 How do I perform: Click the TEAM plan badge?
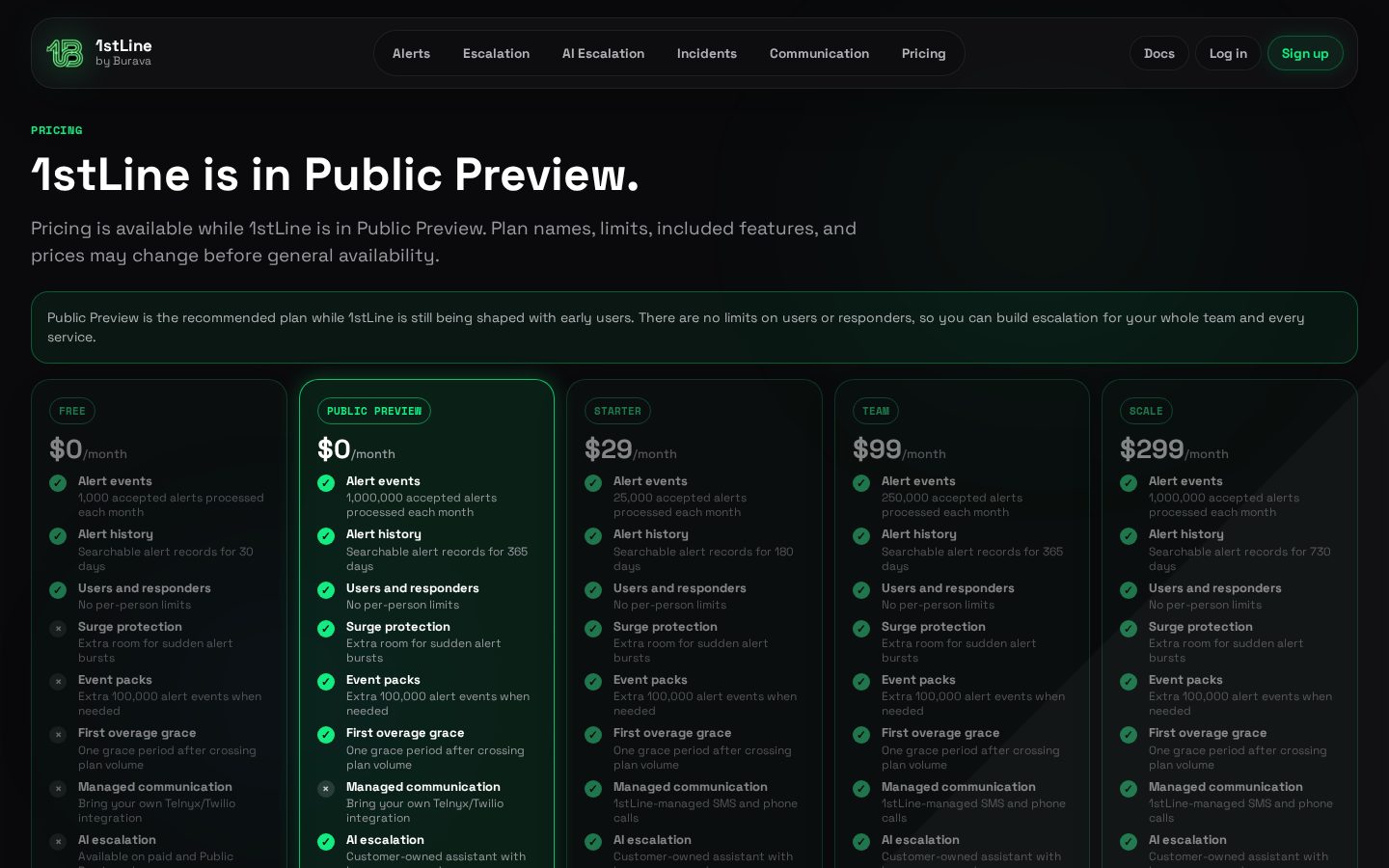(876, 411)
